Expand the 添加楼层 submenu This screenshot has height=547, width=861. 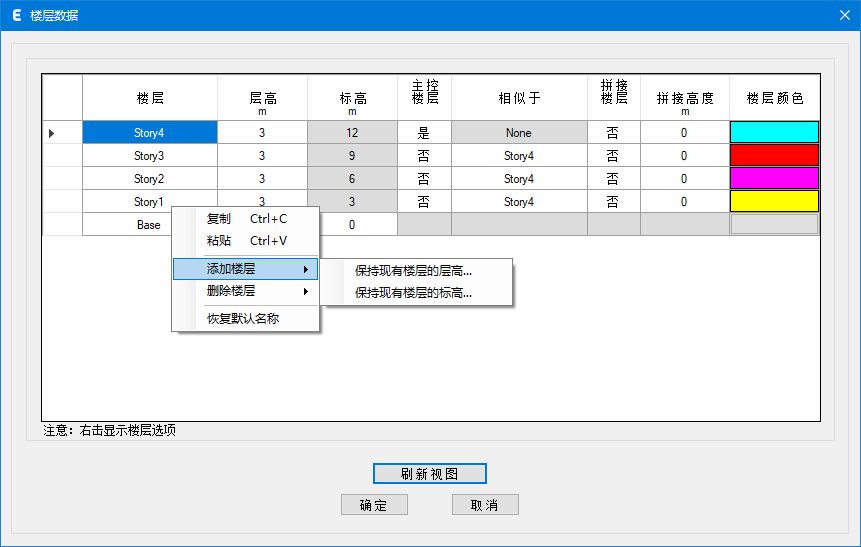(x=245, y=269)
